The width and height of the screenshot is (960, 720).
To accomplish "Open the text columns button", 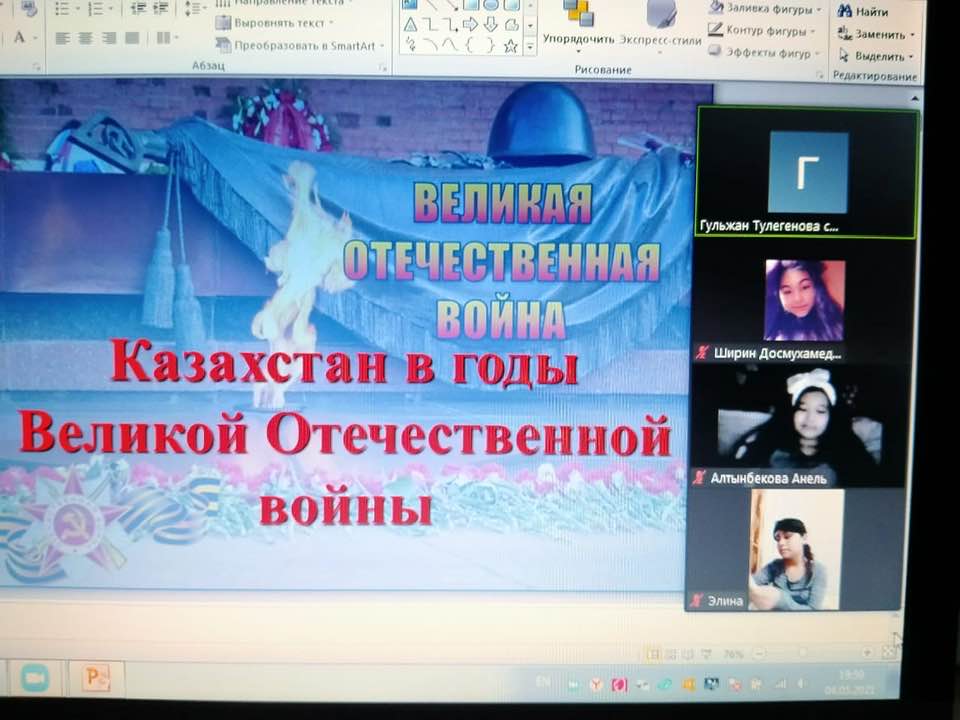I will (163, 38).
